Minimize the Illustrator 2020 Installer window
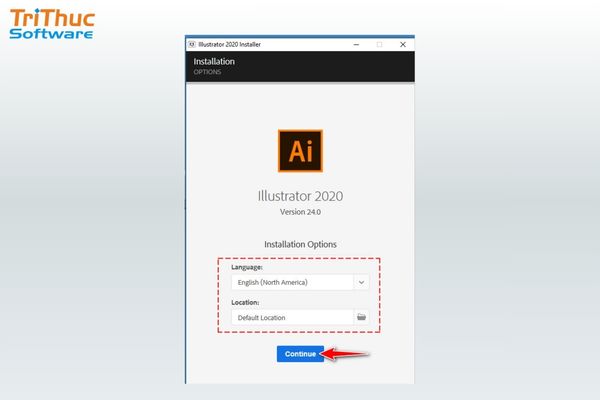Image resolution: width=600 pixels, height=400 pixels. pyautogui.click(x=356, y=44)
